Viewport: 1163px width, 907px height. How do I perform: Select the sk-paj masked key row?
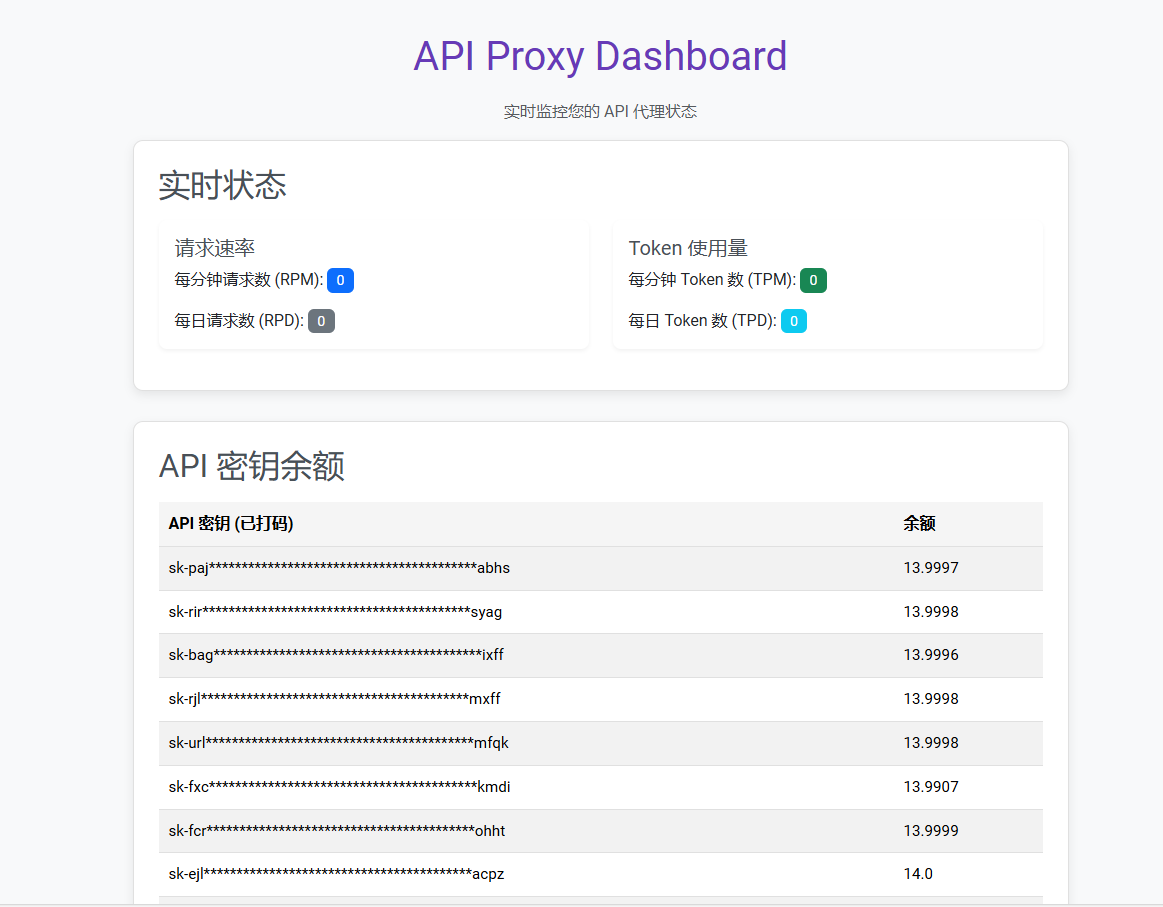tap(338, 567)
